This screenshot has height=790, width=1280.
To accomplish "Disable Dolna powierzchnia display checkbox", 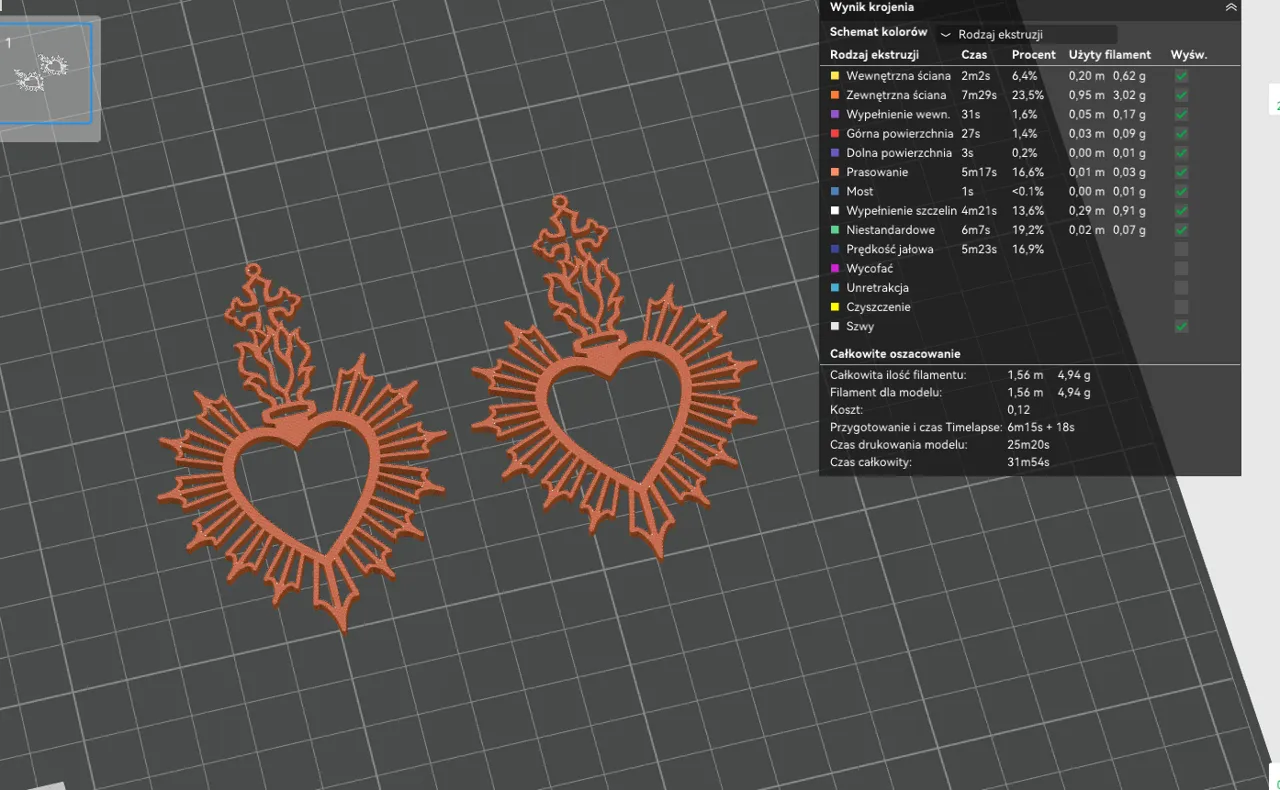I will (1181, 153).
